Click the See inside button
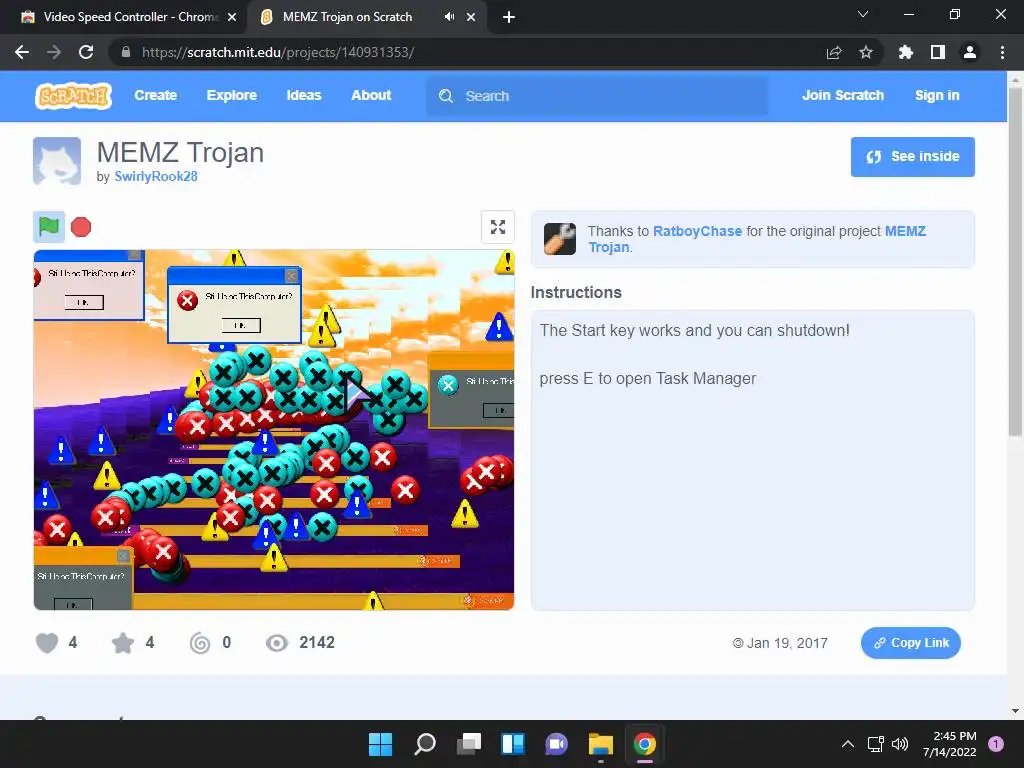The image size is (1024, 768). (912, 157)
